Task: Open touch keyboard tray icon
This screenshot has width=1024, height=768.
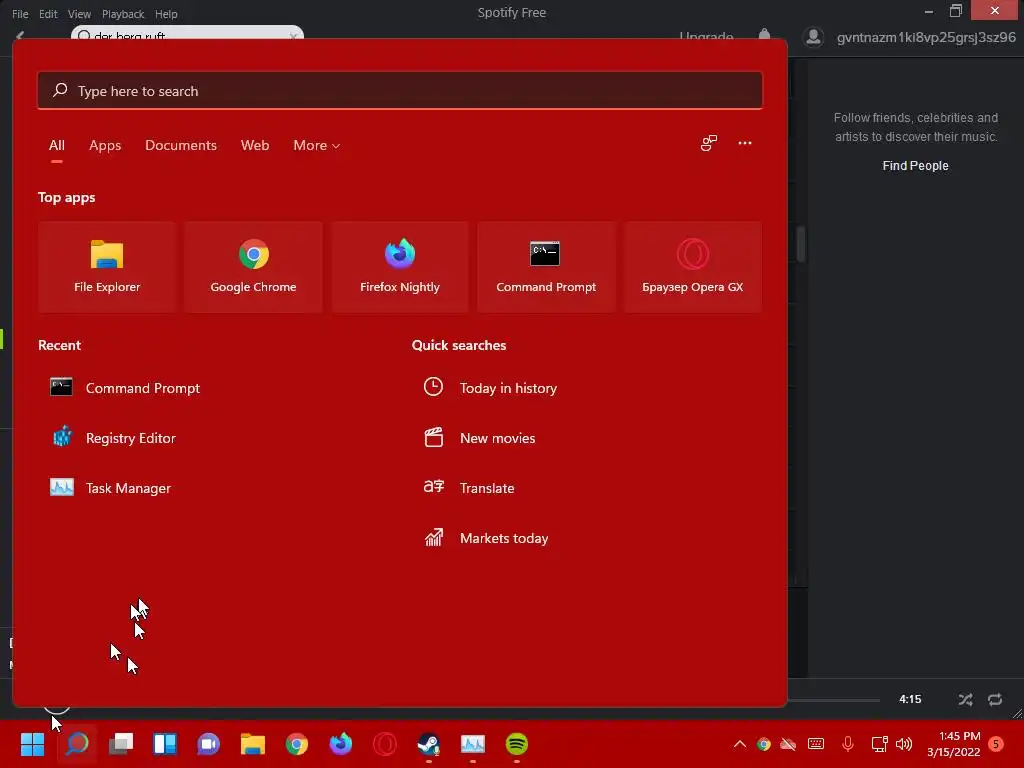Action: point(816,744)
